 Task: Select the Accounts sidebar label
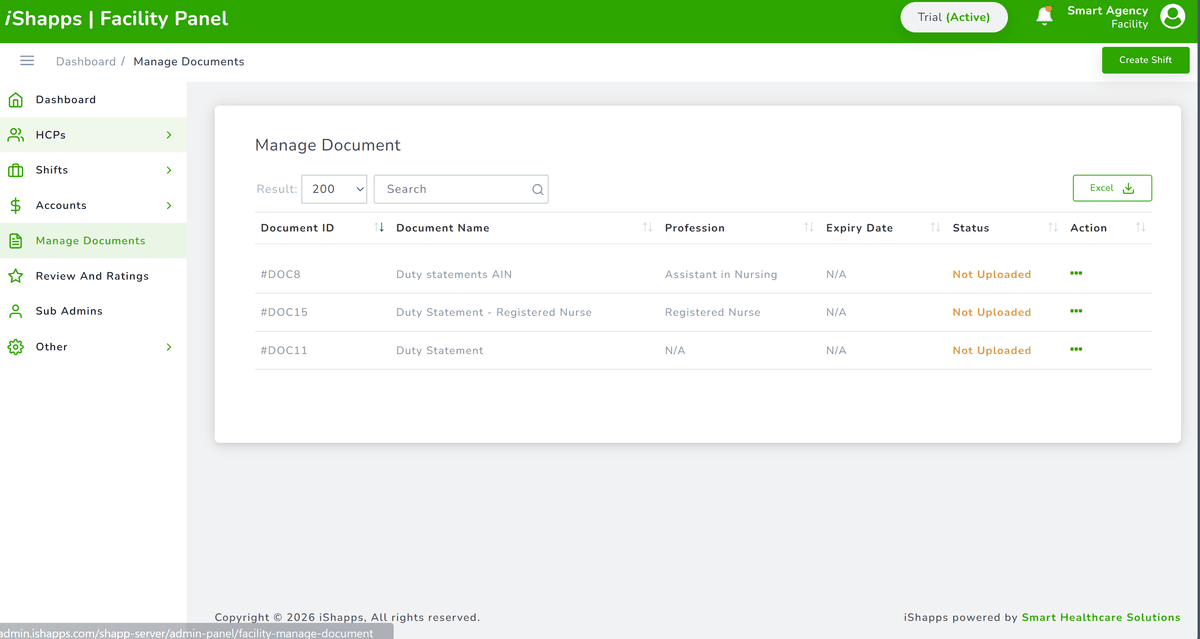(61, 205)
